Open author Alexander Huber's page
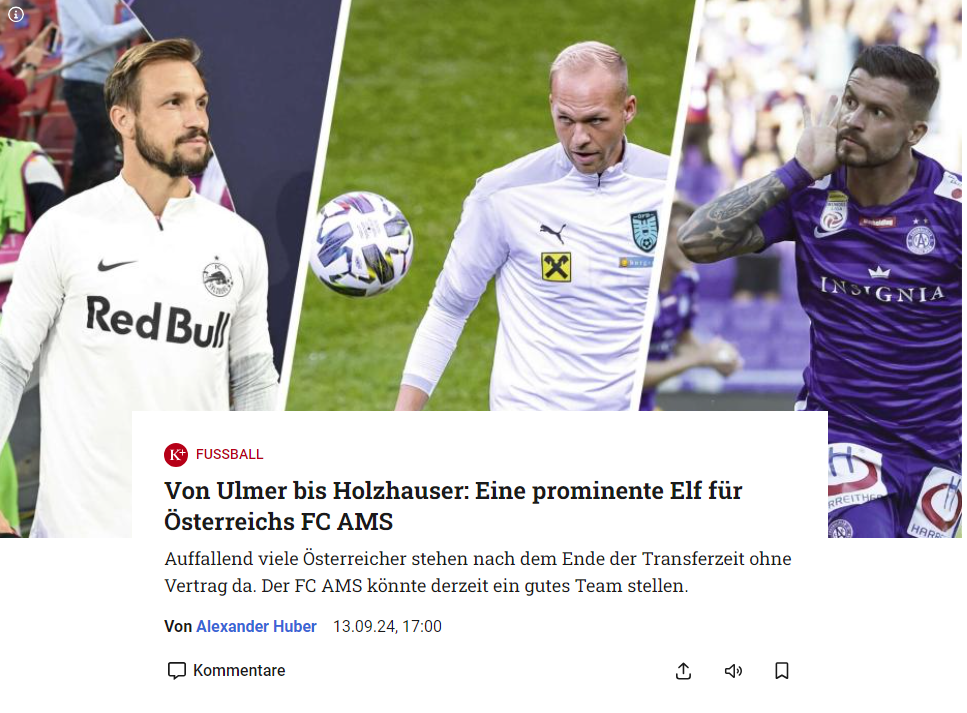The image size is (967, 713). tap(256, 626)
